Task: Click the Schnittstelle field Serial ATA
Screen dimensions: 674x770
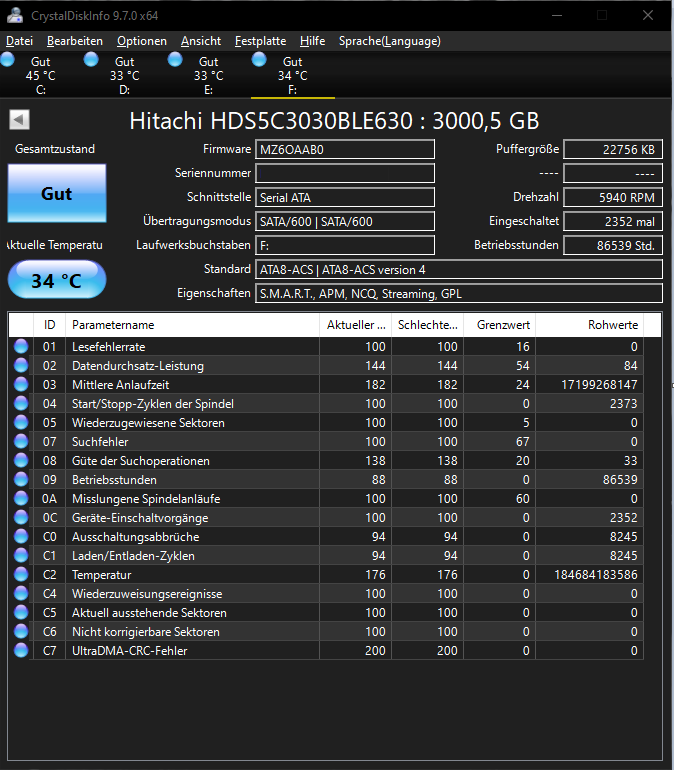Action: click(x=345, y=197)
